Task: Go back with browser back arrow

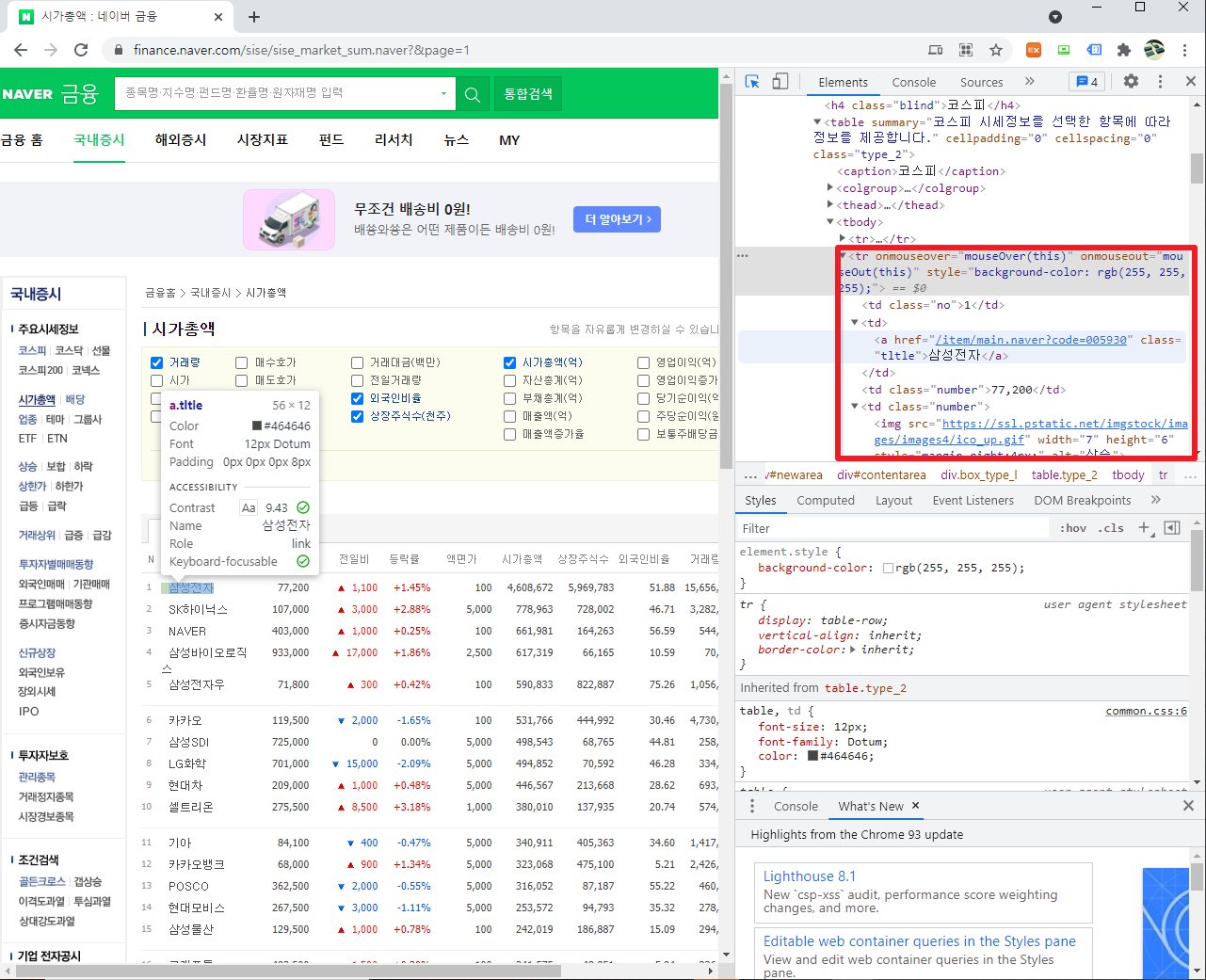Action: click(21, 50)
